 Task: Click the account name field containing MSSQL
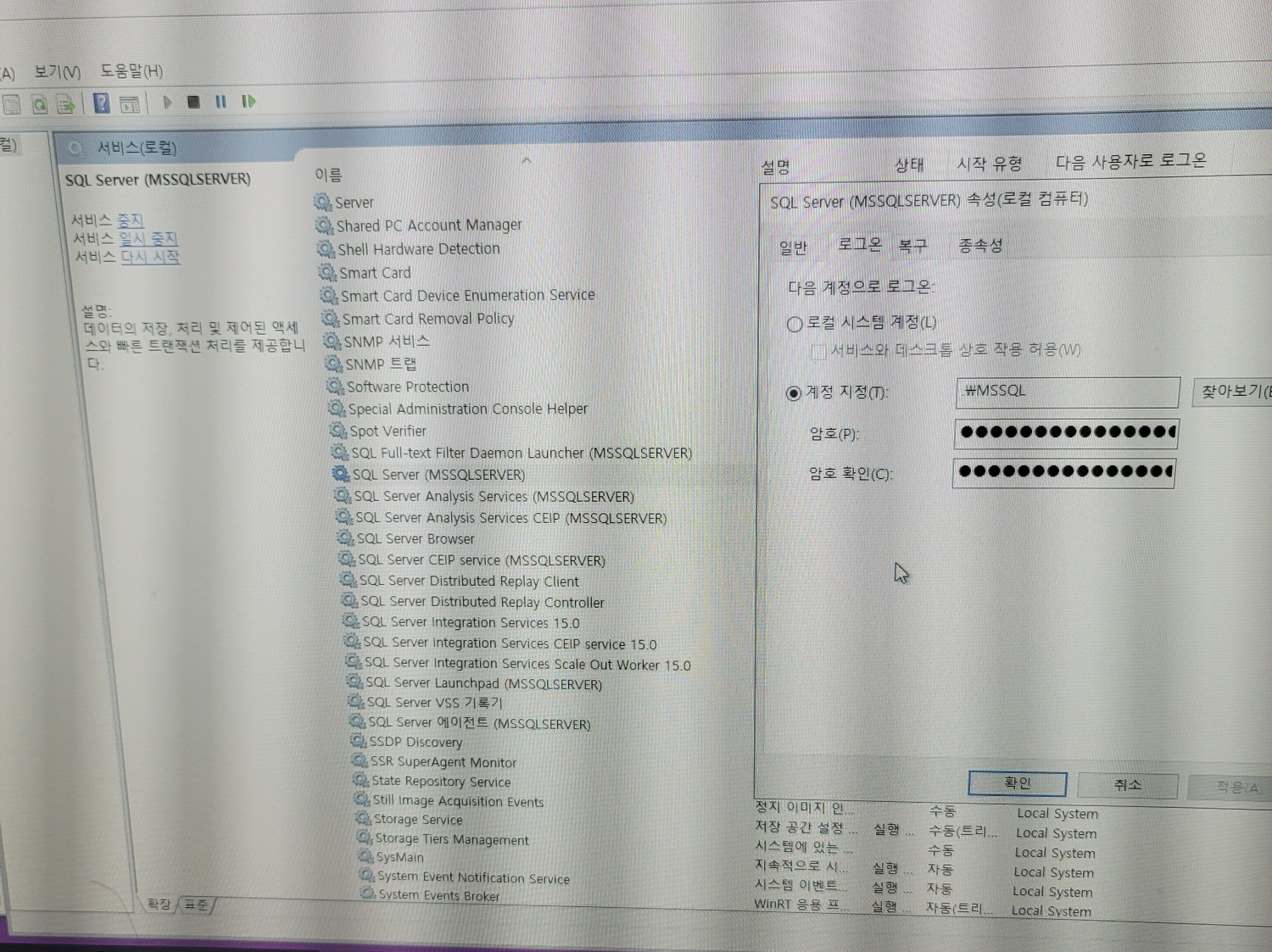1068,392
